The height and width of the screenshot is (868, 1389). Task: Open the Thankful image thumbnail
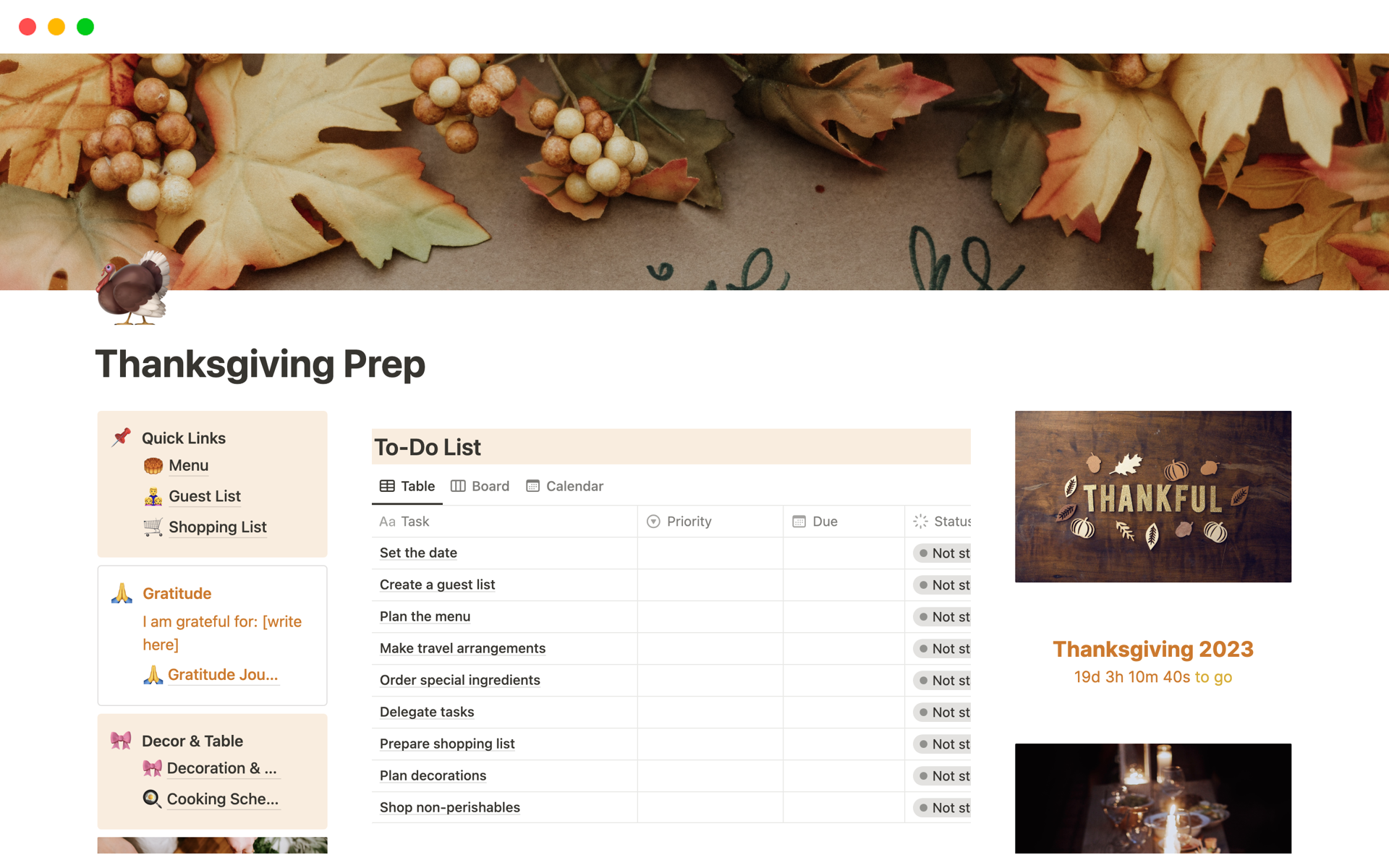pos(1152,497)
